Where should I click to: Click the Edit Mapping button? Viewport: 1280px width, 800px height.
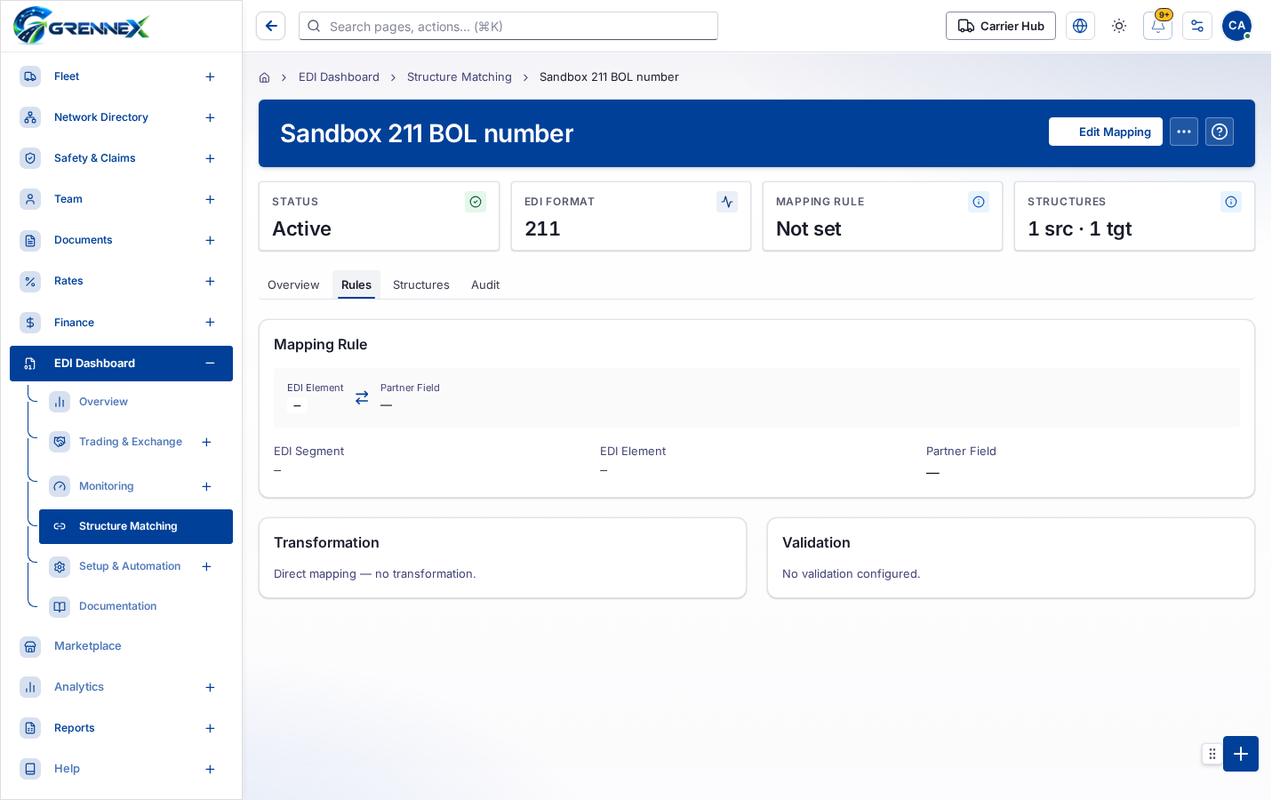pyautogui.click(x=1105, y=132)
